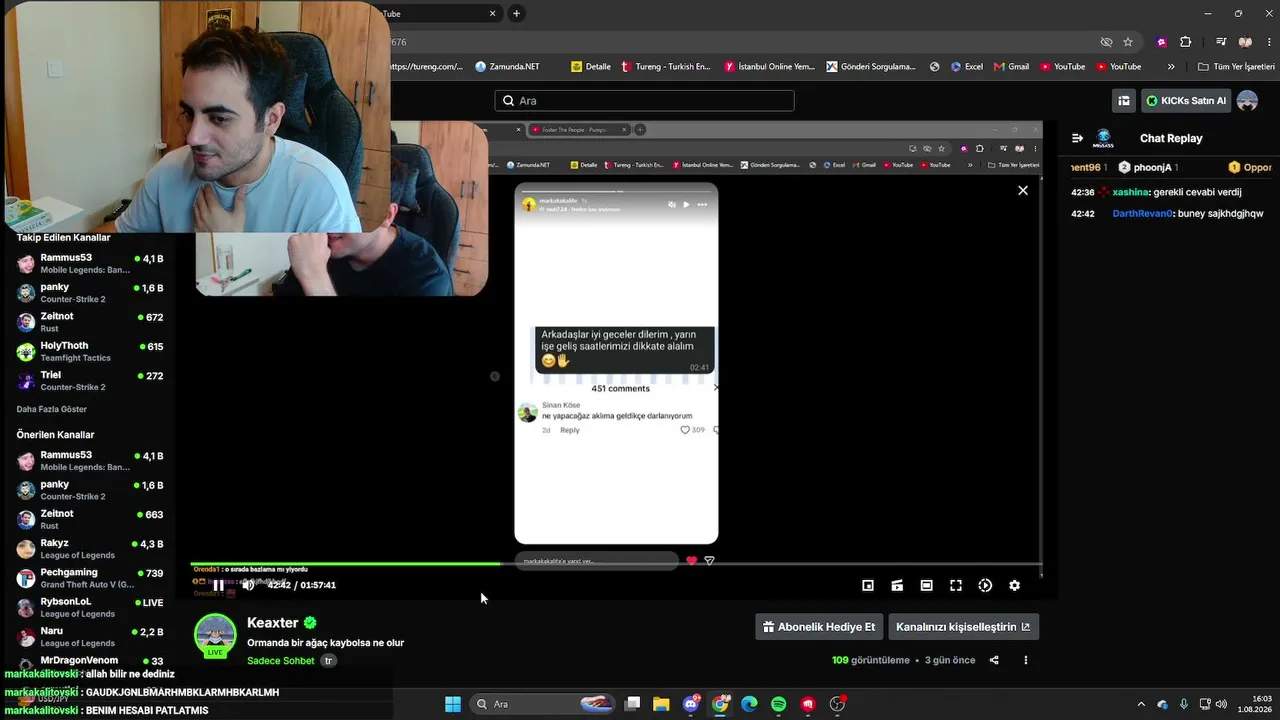Open the Keaxter channel avatar

tap(215, 635)
